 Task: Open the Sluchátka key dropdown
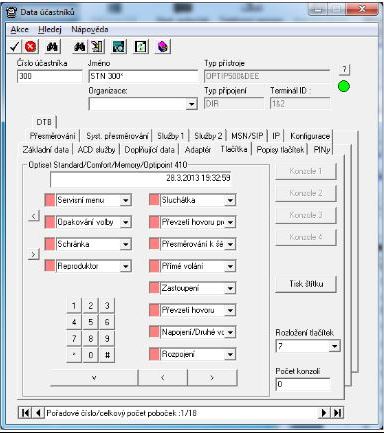230,200
